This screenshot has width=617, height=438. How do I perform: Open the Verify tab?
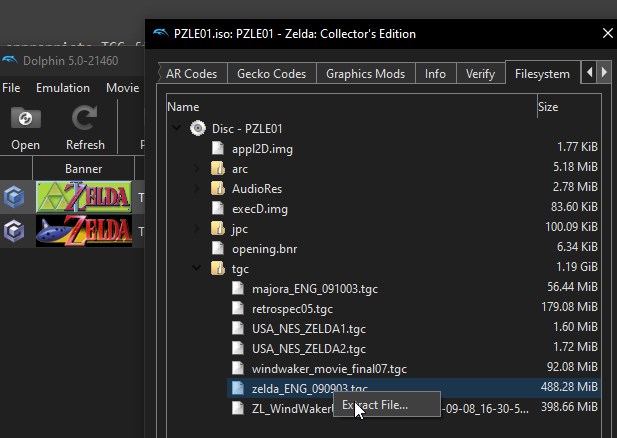(x=480, y=74)
